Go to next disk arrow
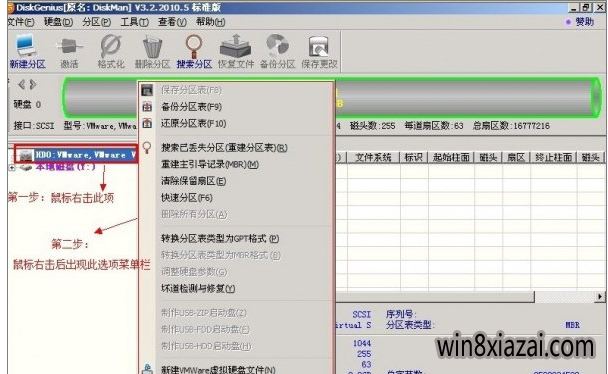The image size is (608, 374). (33, 84)
